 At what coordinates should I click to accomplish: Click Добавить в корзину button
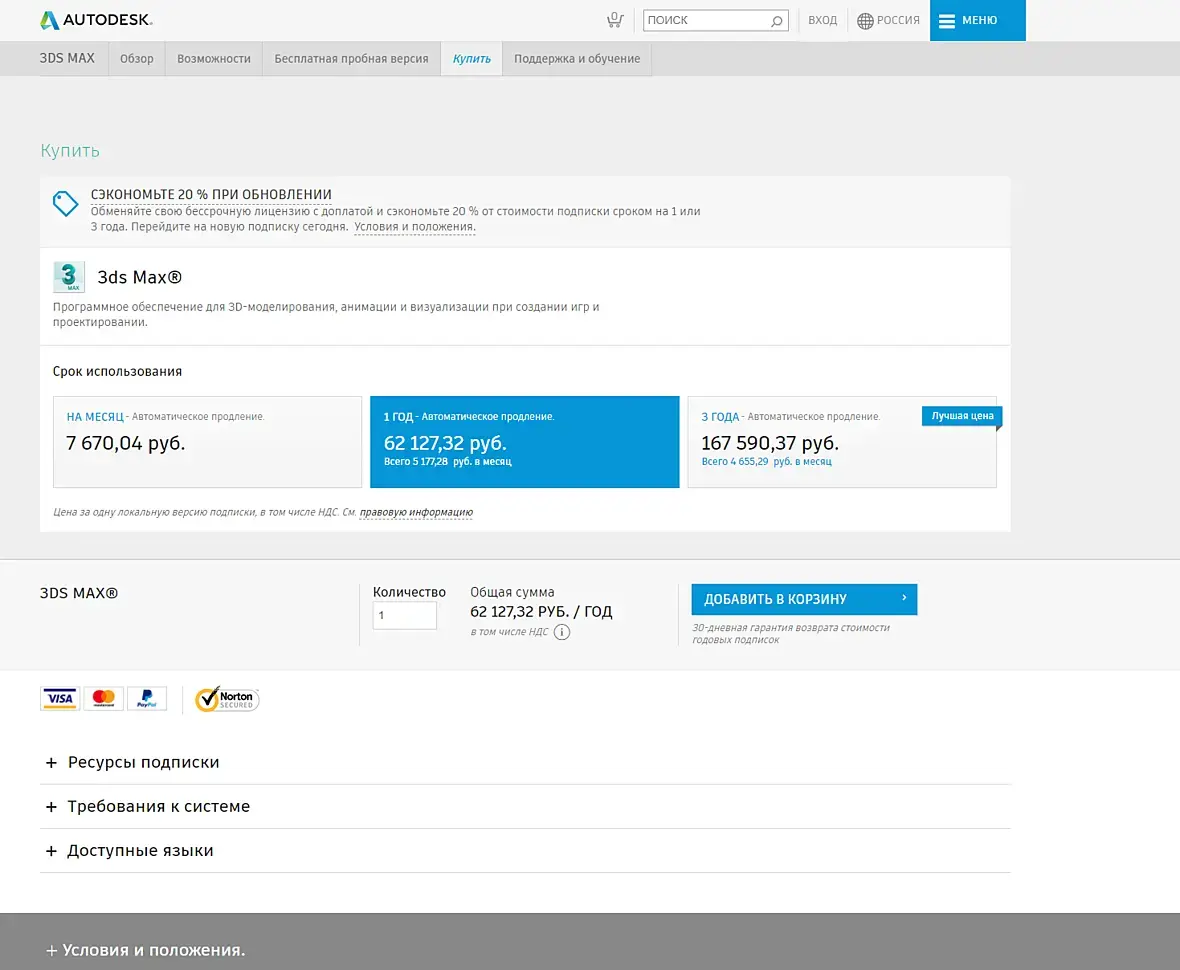pyautogui.click(x=804, y=599)
